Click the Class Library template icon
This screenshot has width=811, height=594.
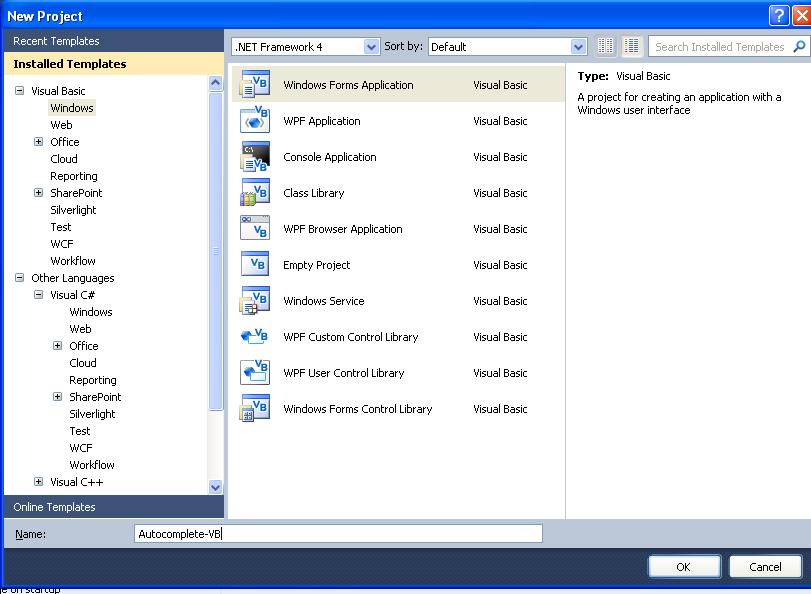click(x=254, y=192)
